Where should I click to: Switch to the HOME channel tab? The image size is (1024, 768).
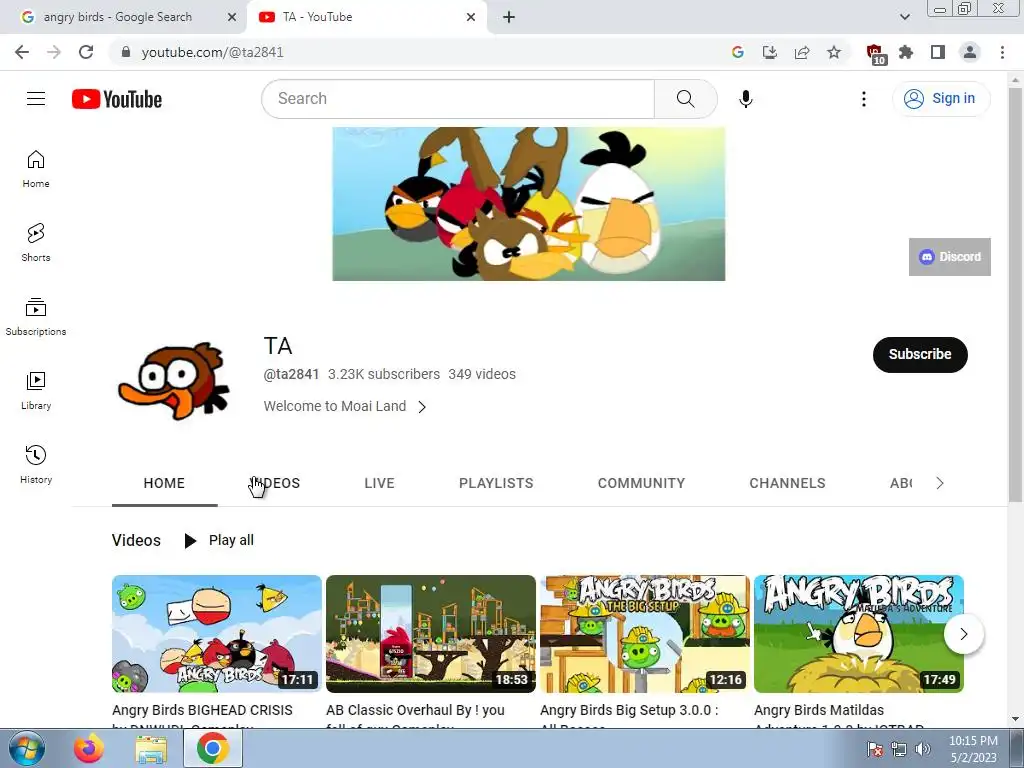[x=164, y=483]
